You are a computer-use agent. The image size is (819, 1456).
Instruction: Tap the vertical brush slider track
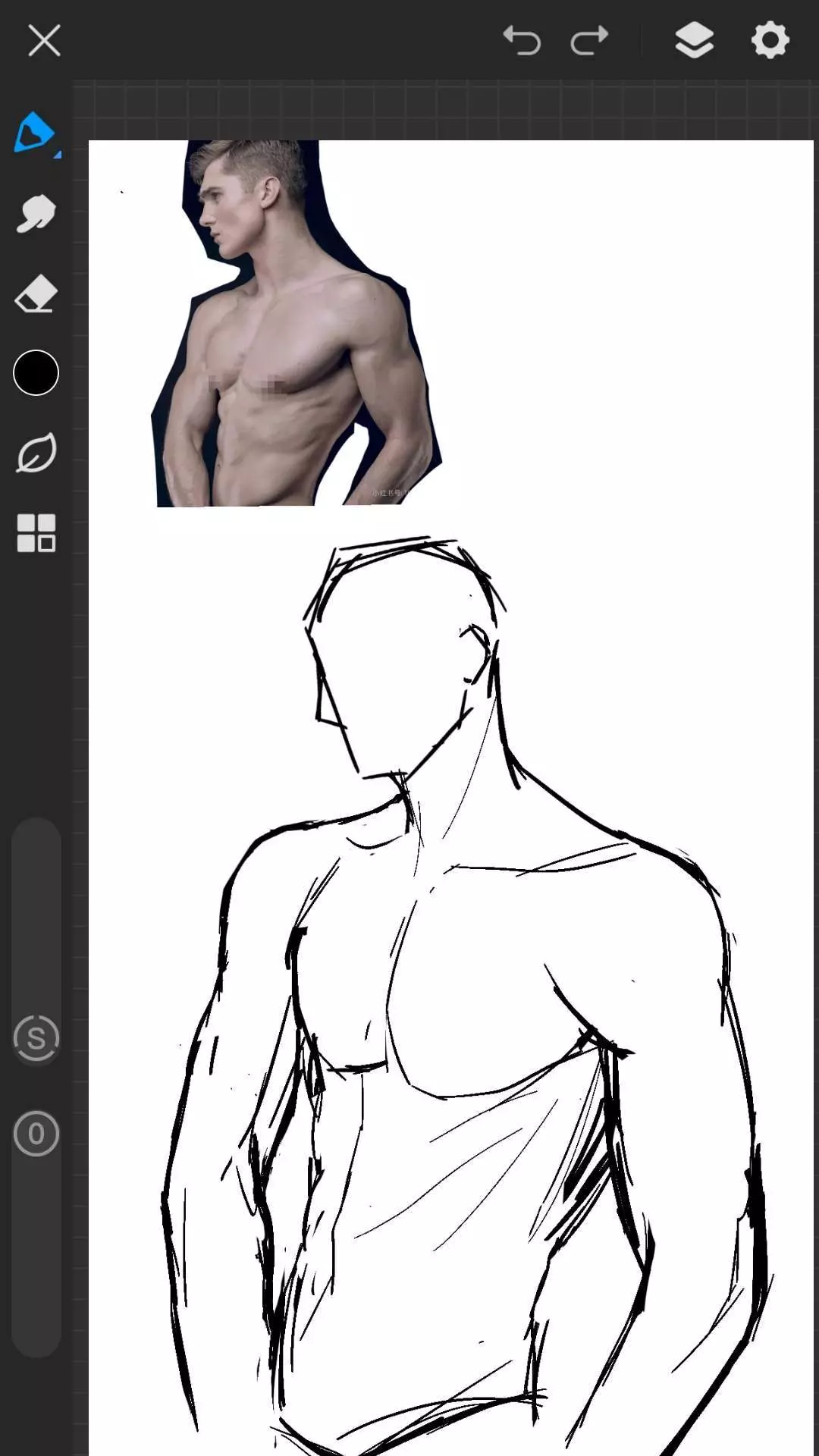tap(36, 910)
